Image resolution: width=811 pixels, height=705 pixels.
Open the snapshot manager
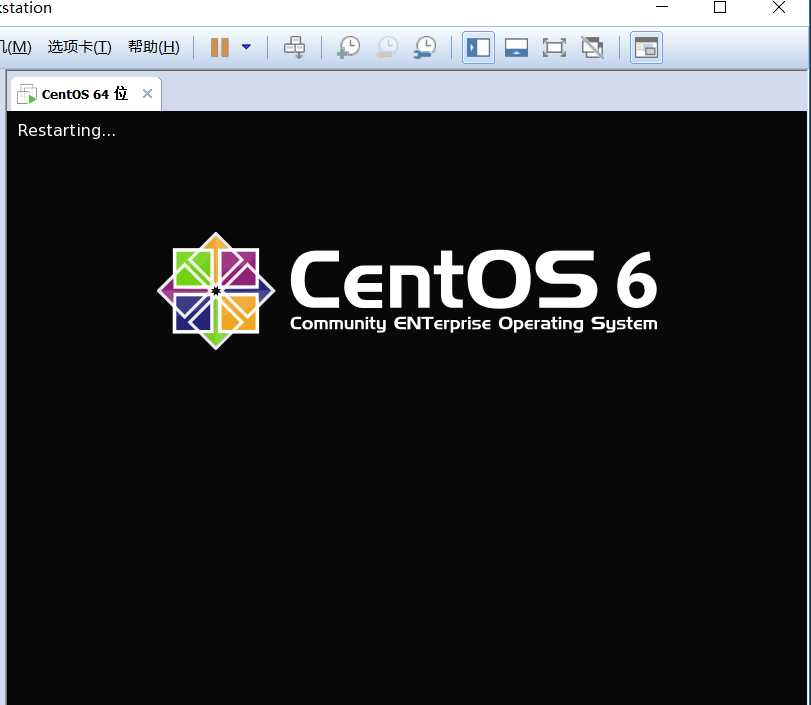[425, 47]
